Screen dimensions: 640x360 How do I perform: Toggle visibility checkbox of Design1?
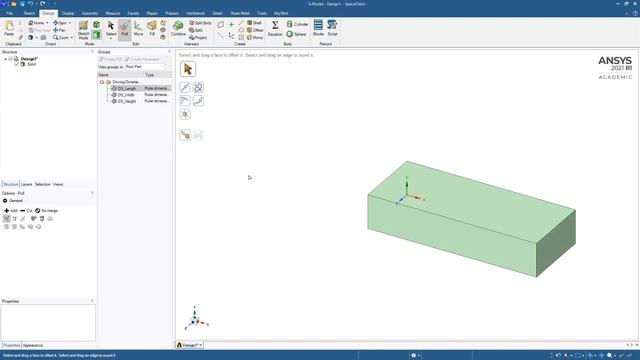pos(11,59)
